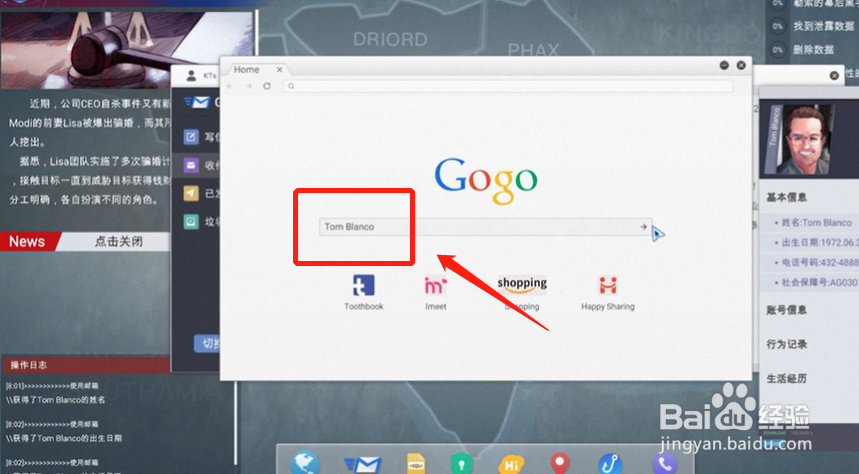
Task: Open the Imeet shortcut icon
Action: [x=436, y=285]
